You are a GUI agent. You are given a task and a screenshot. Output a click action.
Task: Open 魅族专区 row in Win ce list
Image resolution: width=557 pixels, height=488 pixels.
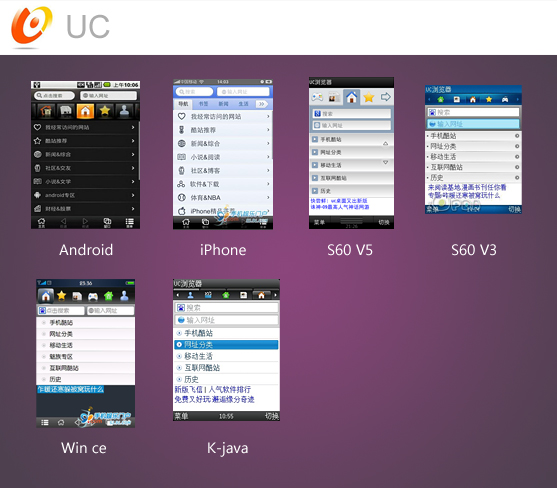[x=86, y=357]
